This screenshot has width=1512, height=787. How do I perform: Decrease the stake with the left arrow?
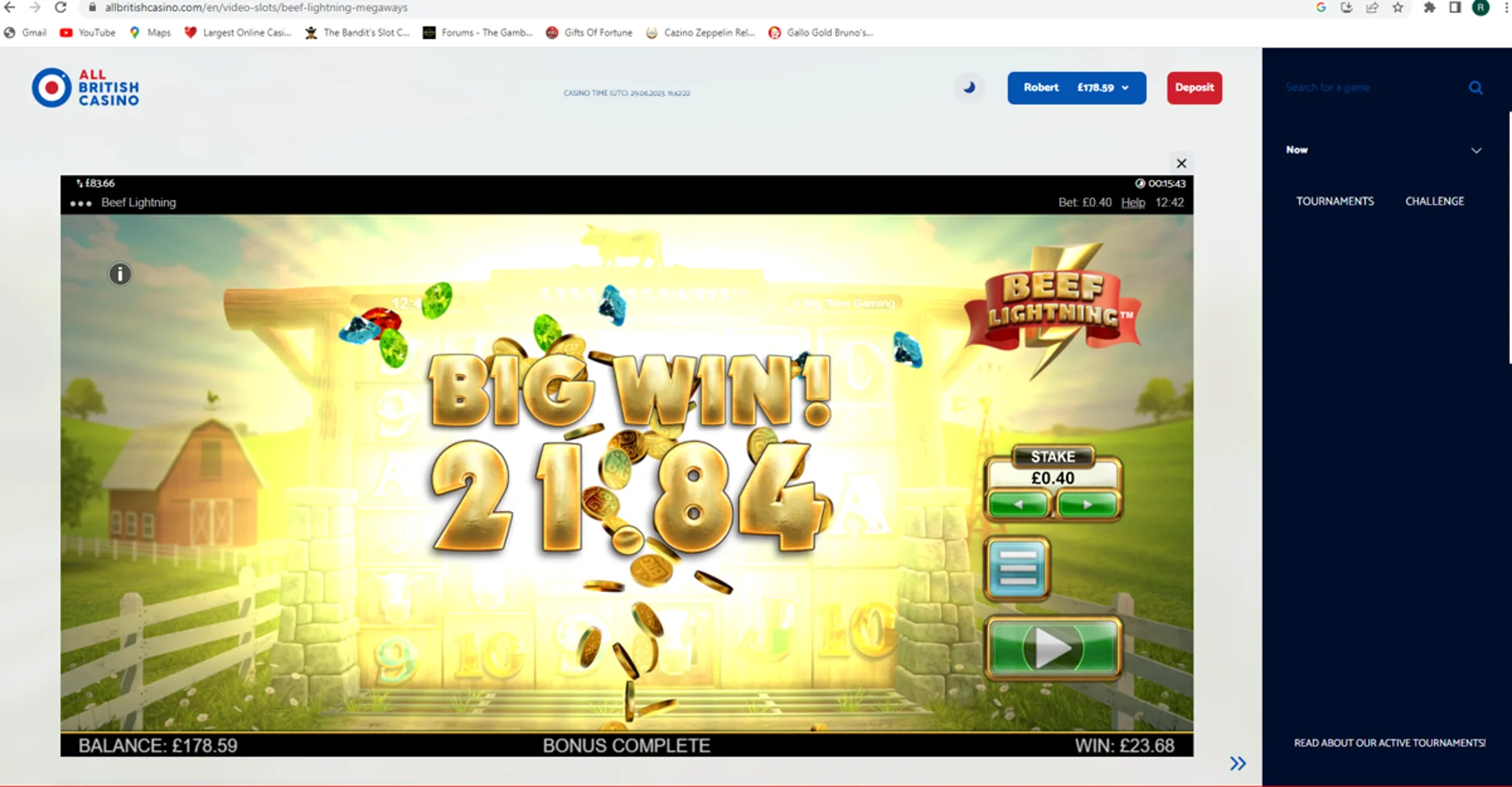pos(1018,505)
